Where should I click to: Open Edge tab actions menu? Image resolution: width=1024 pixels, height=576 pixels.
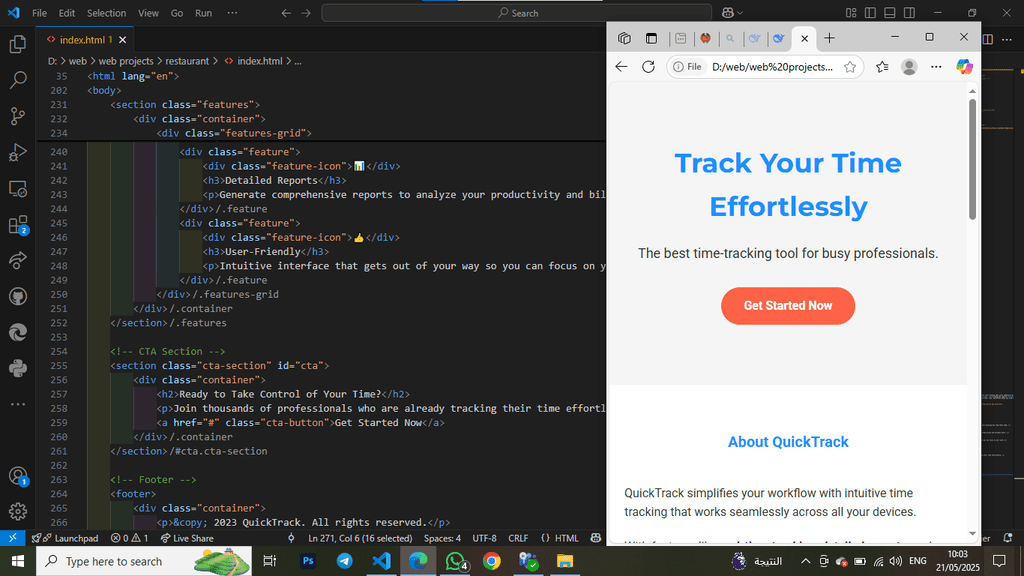tap(651, 39)
